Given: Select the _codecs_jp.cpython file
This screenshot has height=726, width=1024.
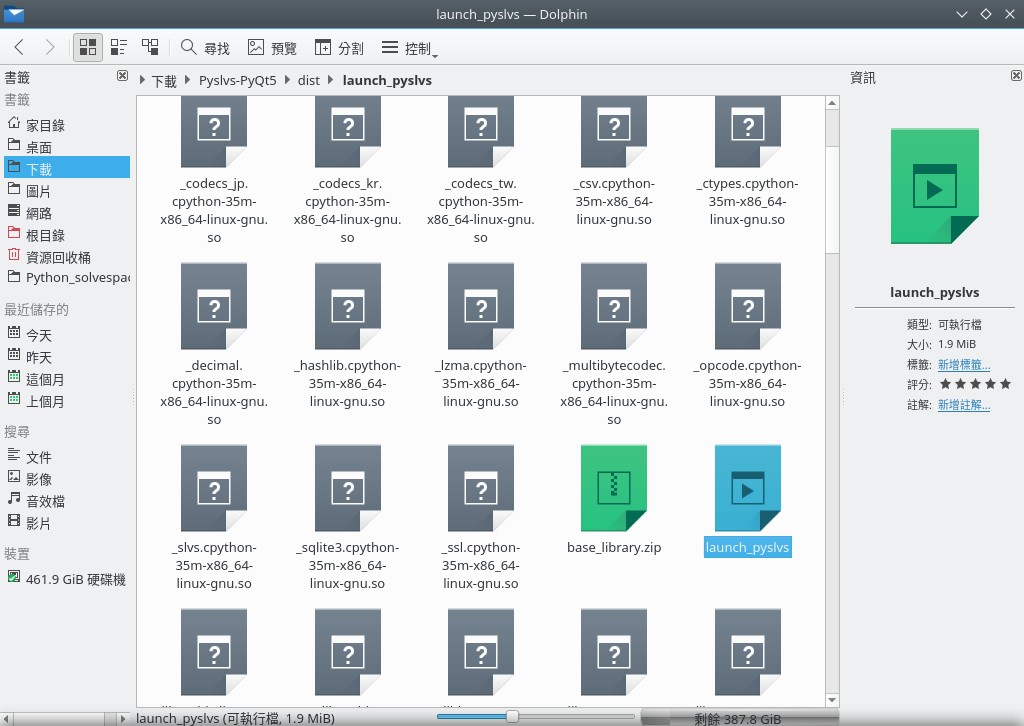Looking at the screenshot, I should [214, 171].
